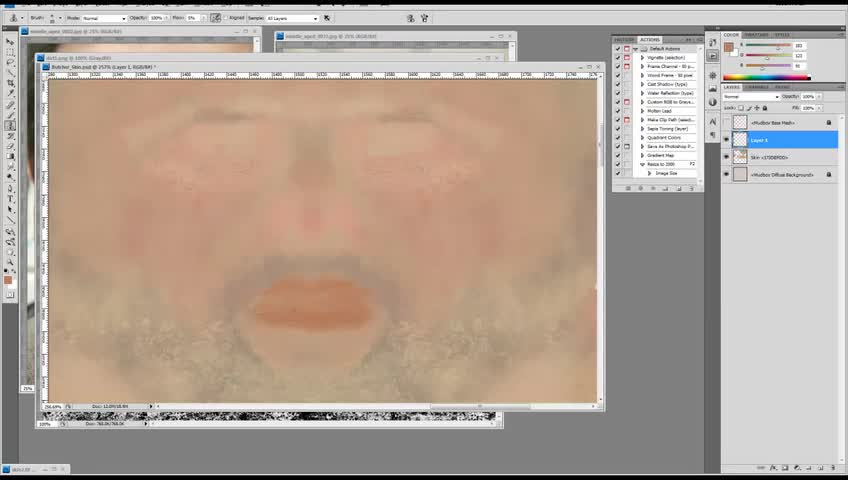
Task: Open the Actions play icon in dock
Action: tap(713, 56)
